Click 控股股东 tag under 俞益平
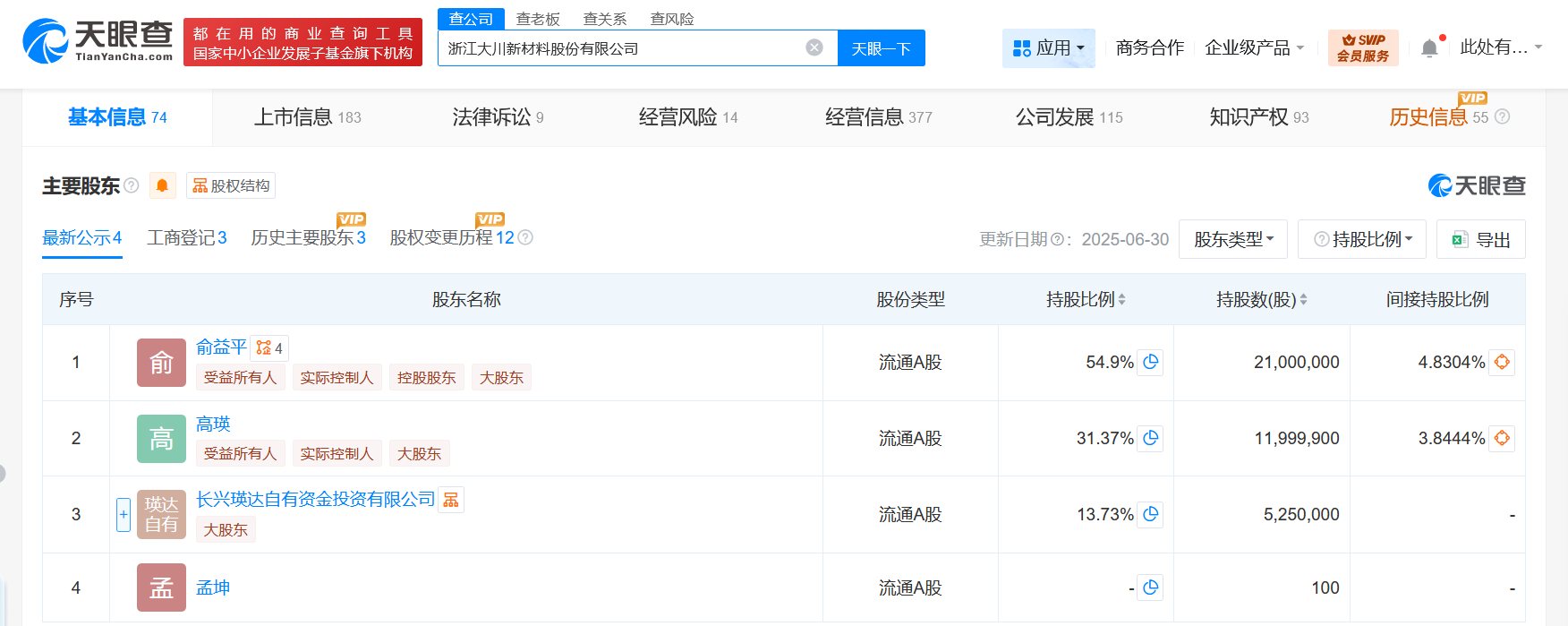The width and height of the screenshot is (1568, 626). tap(427, 377)
